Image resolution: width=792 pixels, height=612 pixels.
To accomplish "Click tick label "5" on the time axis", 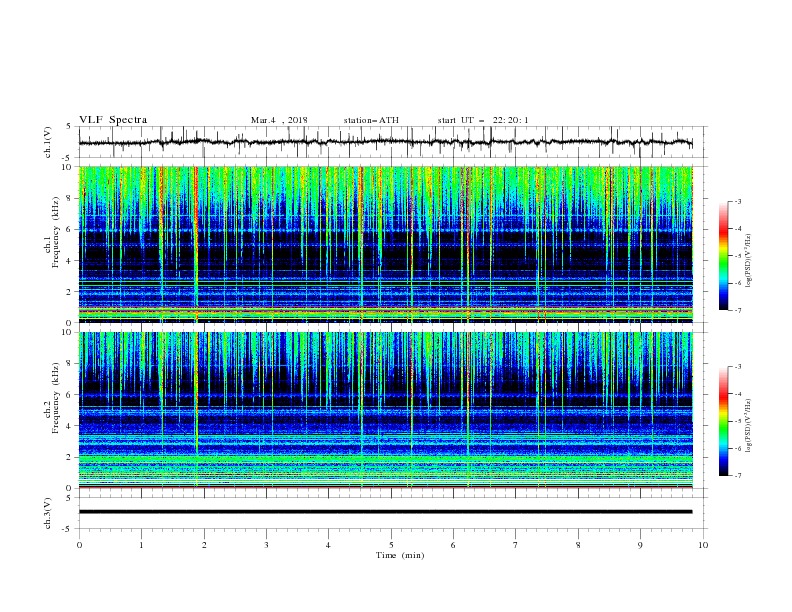I will pos(391,545).
